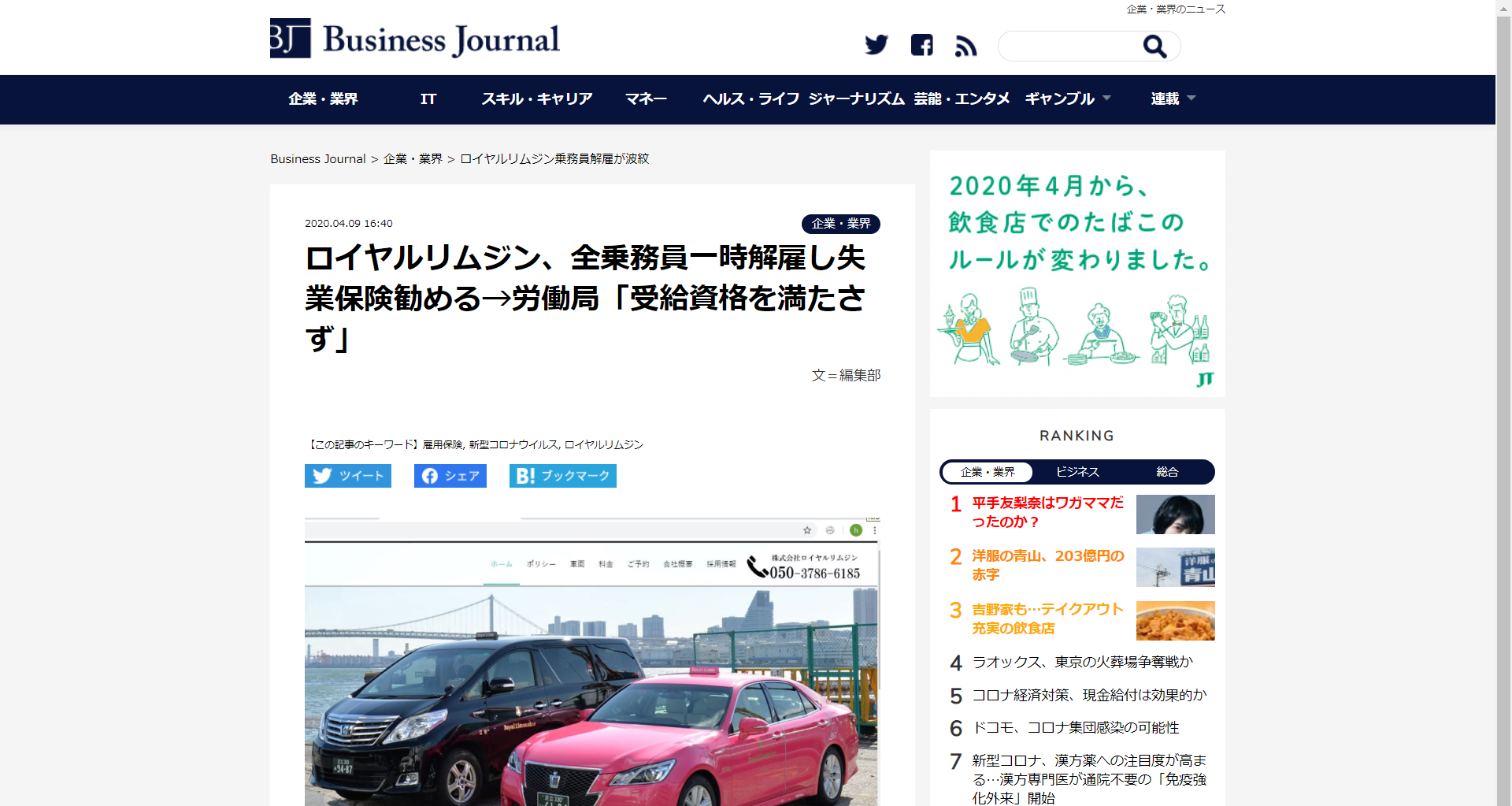This screenshot has height=806, width=1512.
Task: Switch ranking to 総合 tab
Action: tap(1166, 472)
